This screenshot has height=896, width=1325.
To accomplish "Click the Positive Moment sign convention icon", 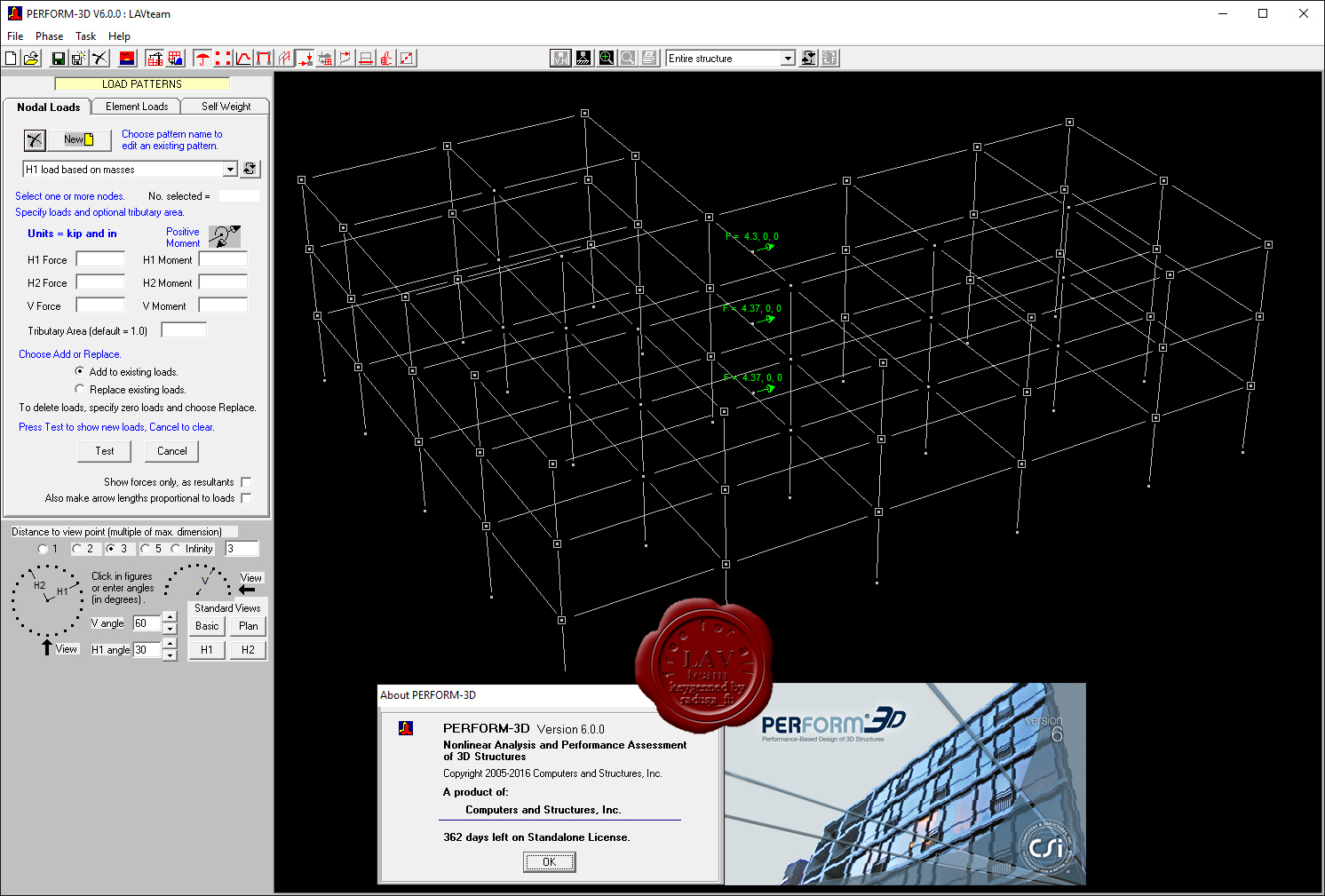I will (225, 236).
